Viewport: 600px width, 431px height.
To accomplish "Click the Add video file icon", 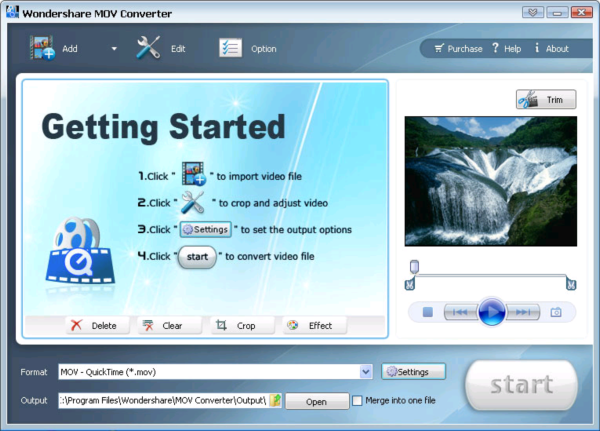I will [41, 48].
